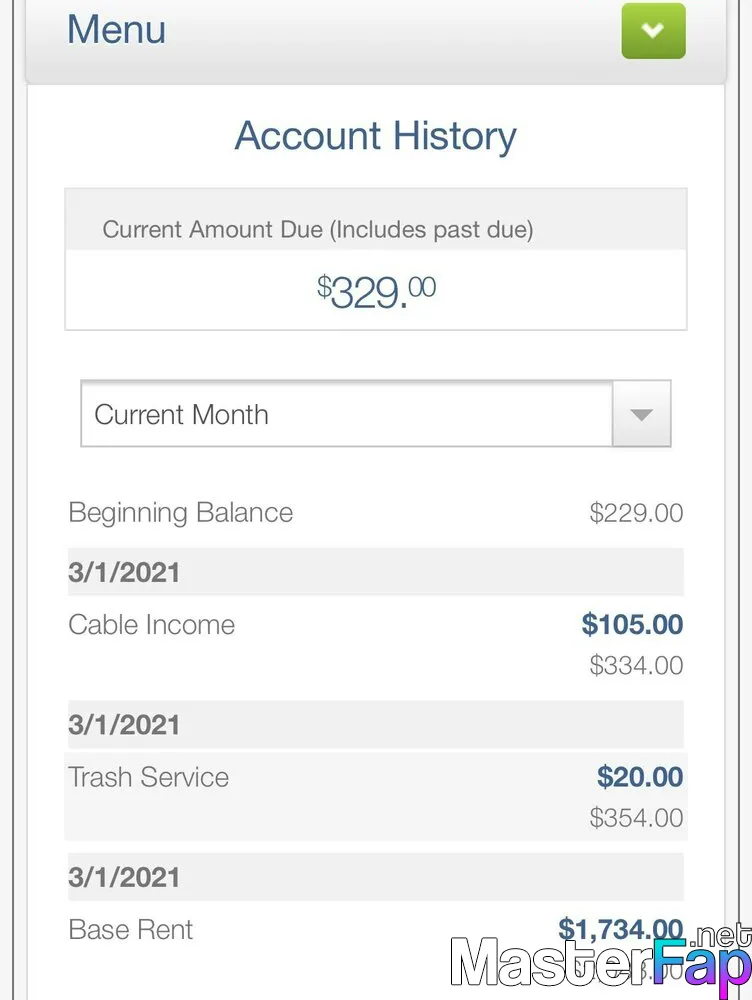752x1000 pixels.
Task: Click the date header above Cable Income
Action: coord(376,572)
